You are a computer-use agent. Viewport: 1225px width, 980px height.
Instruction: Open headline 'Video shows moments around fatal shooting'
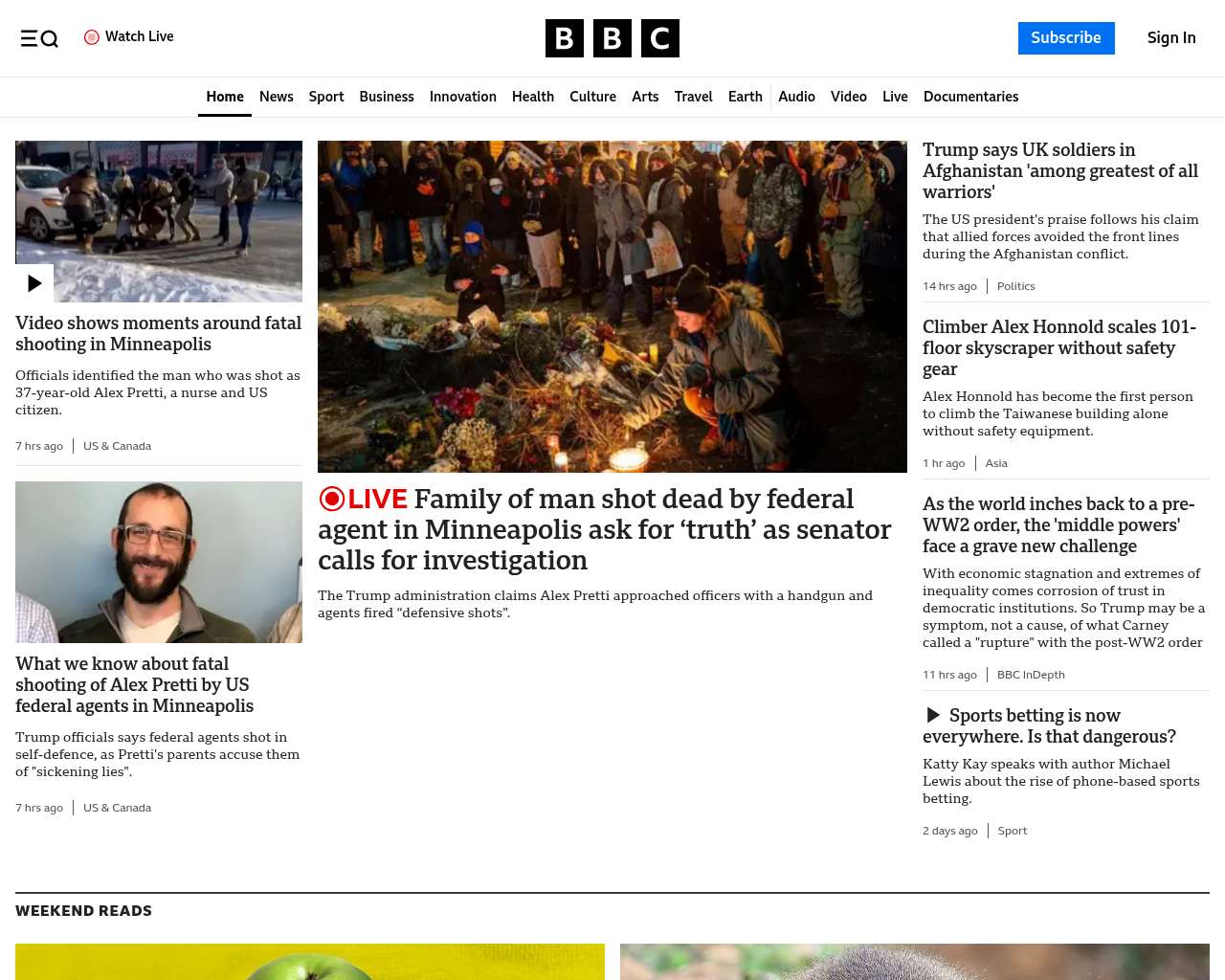pos(159,334)
